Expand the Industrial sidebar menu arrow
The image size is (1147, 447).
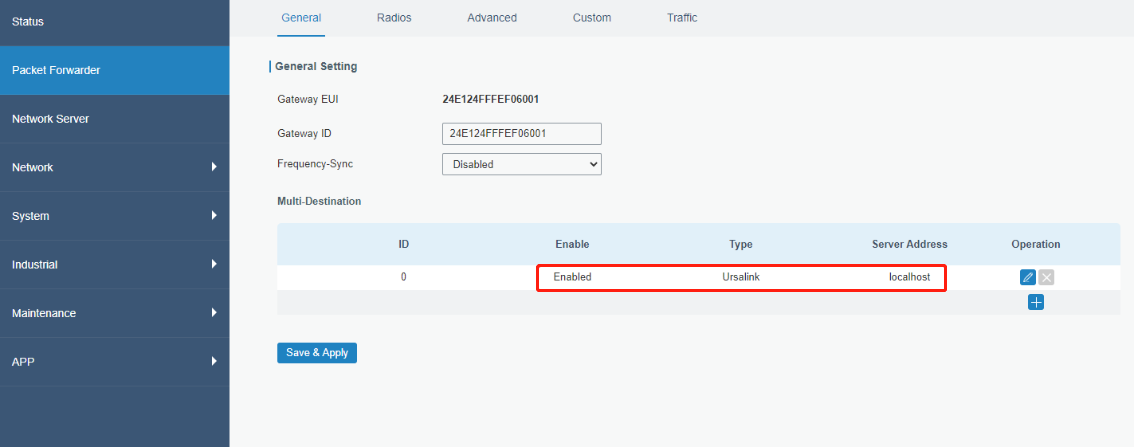pos(214,264)
